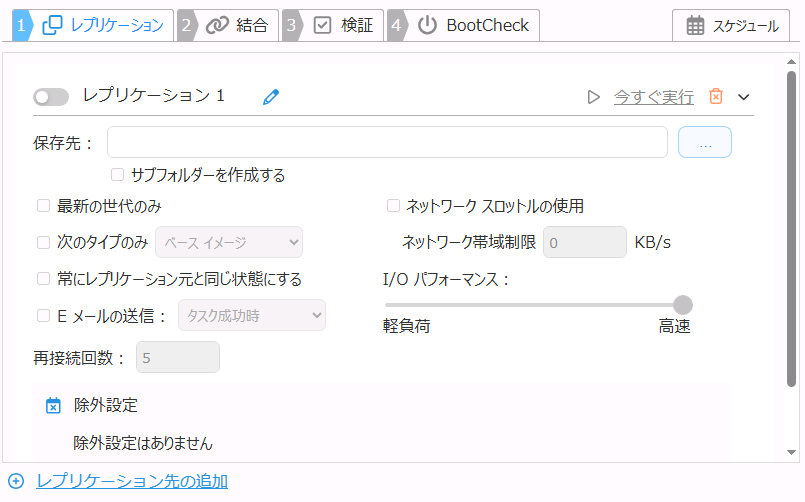The image size is (805, 502).
Task: Check the 最新の世代のみ checkbox
Action: click(44, 206)
